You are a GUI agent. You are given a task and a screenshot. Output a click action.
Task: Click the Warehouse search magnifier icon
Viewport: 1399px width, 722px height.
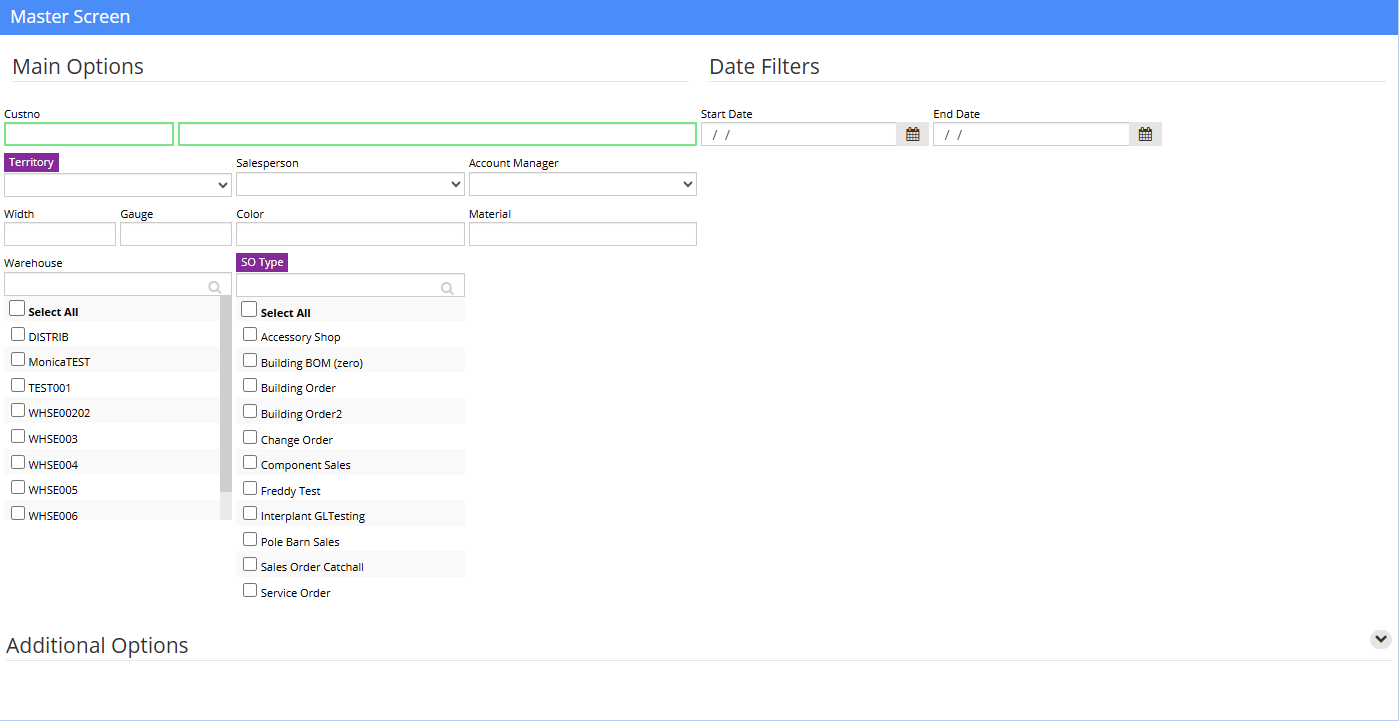(215, 287)
